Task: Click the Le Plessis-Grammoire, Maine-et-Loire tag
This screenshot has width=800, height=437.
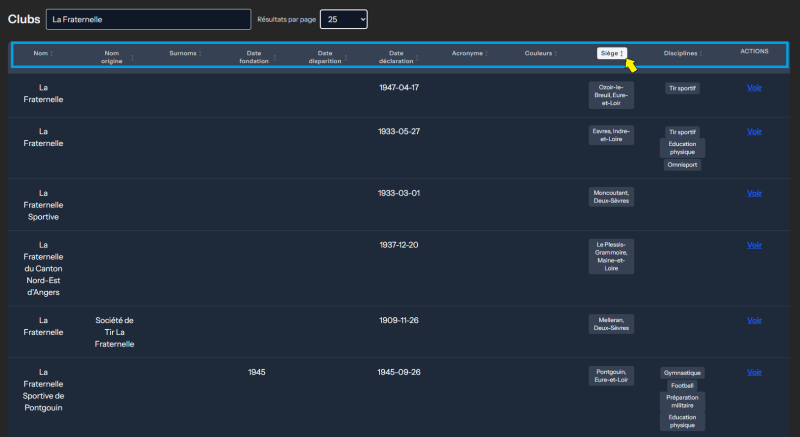Action: (x=611, y=256)
